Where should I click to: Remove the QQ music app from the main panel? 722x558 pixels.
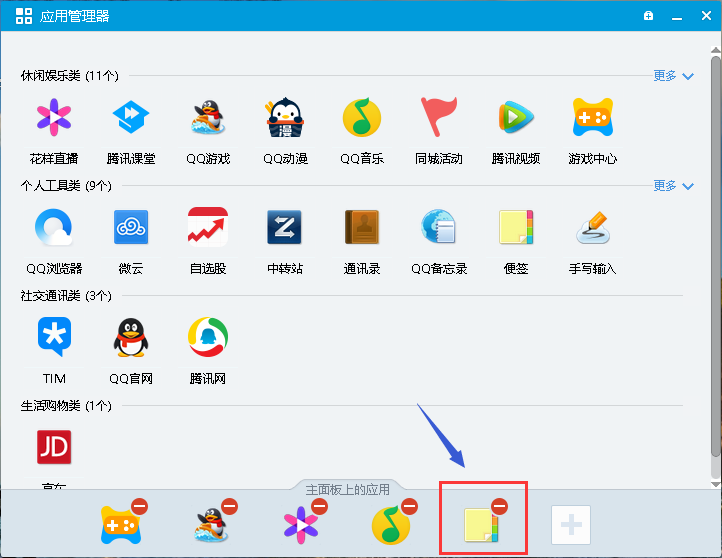pyautogui.click(x=409, y=507)
